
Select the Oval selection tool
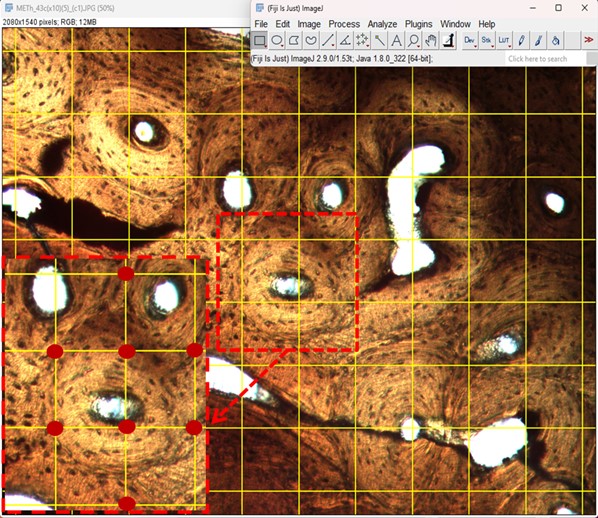[x=277, y=40]
